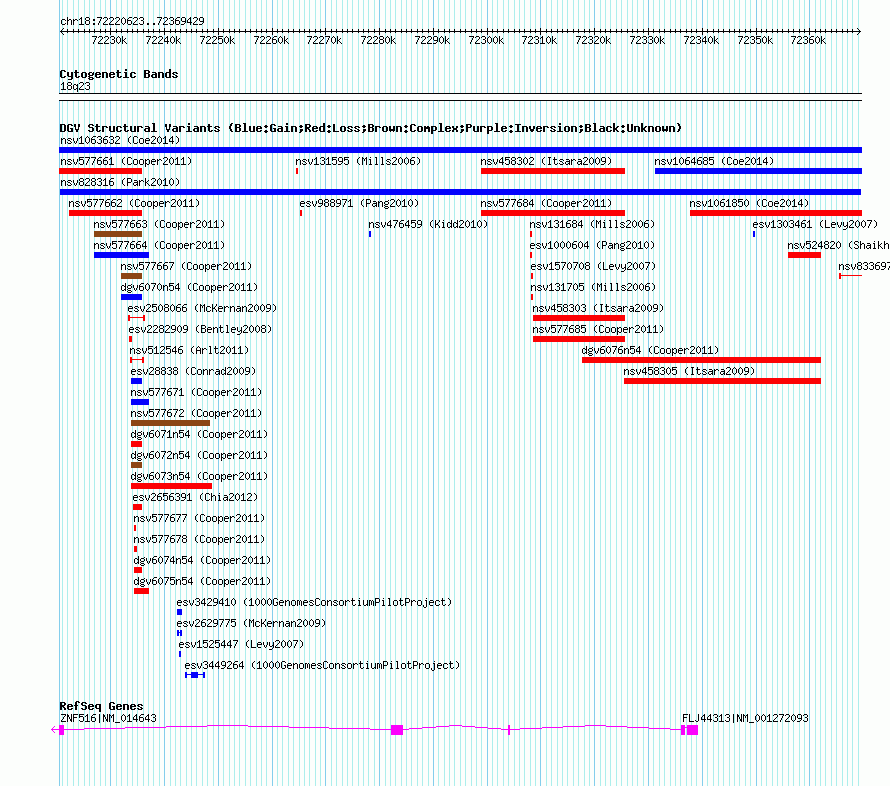Click the nsv833697 variant label at right edge

click(x=864, y=266)
